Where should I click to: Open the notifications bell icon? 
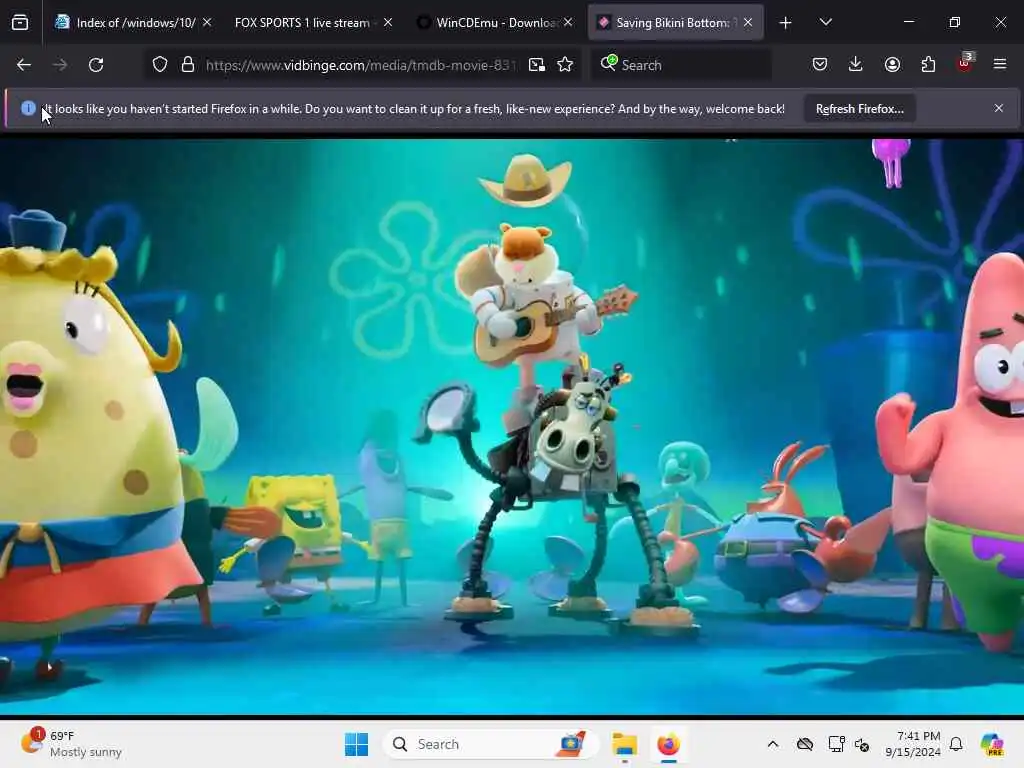(x=956, y=744)
